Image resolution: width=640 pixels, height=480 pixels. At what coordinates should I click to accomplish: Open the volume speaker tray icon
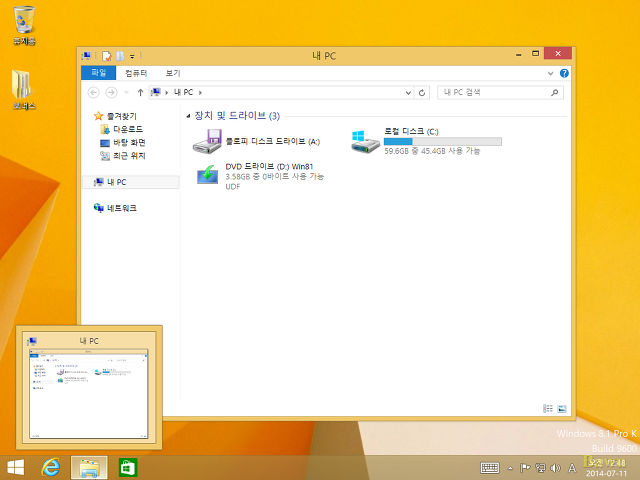pyautogui.click(x=555, y=468)
